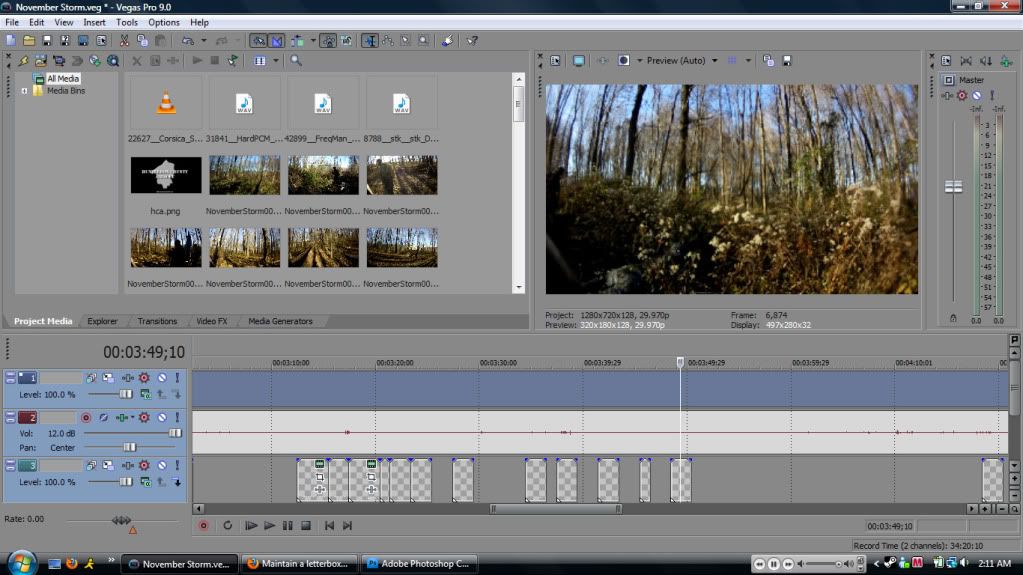Create a new project via toolbar icon
Screen dimensions: 1023x575
tap(10, 40)
